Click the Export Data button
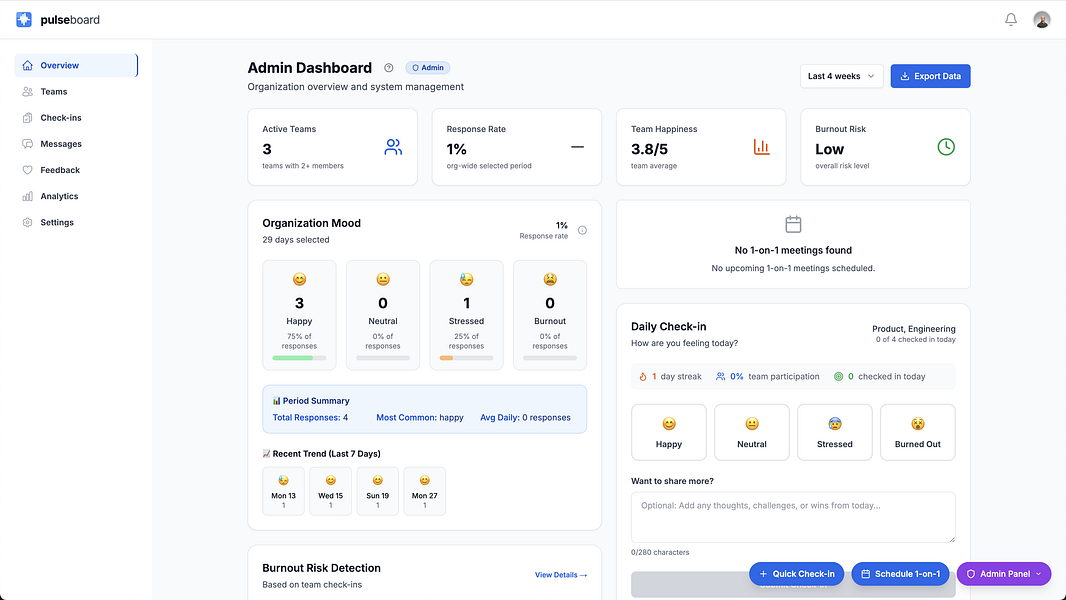This screenshot has height=600, width=1066. [931, 76]
